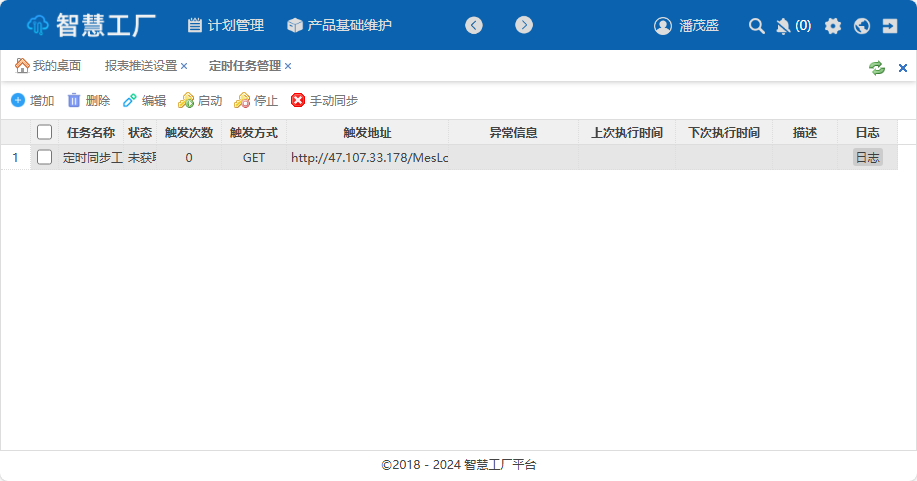The image size is (917, 481).
Task: Sort by the 触发次数 column header
Action: [188, 132]
